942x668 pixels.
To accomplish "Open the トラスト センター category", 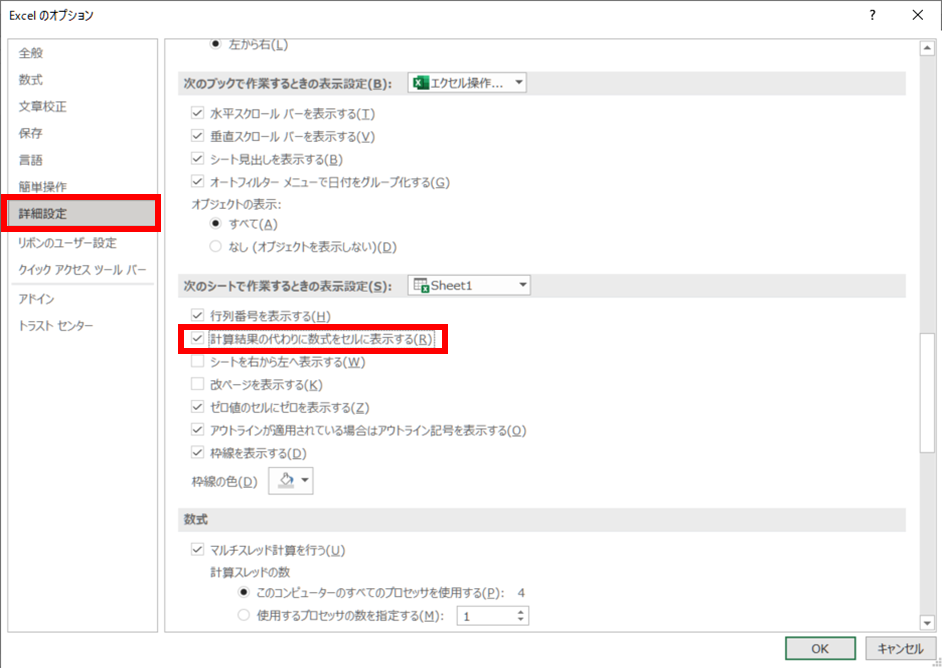I will 56,326.
